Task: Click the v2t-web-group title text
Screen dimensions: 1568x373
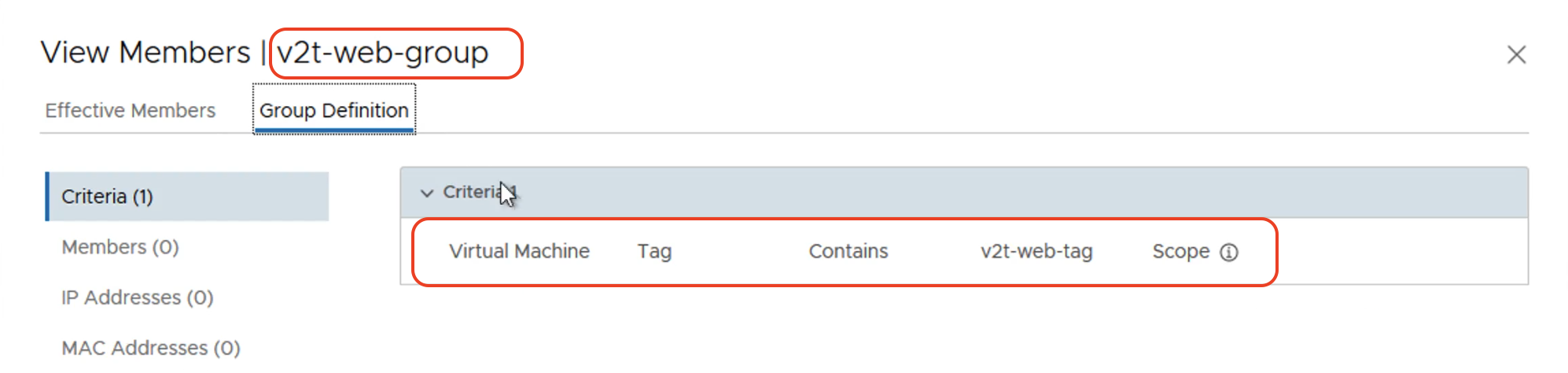Action: click(x=383, y=52)
